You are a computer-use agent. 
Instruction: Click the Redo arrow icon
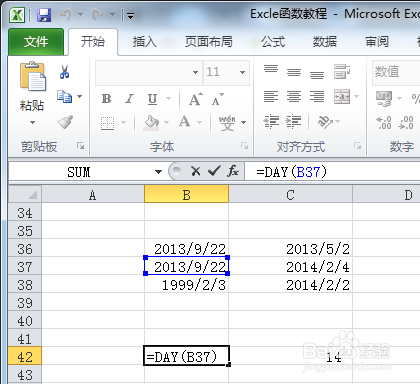click(x=97, y=14)
